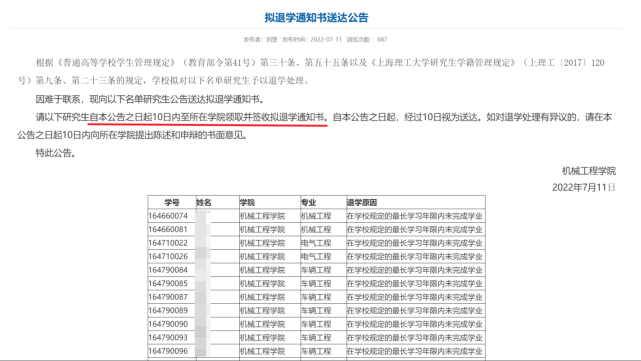Click the publish date 2022-07-11

326,40
